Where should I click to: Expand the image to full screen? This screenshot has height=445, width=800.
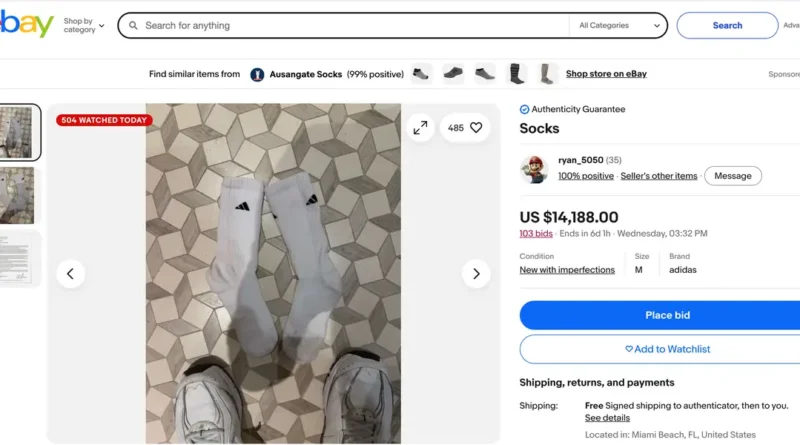click(420, 128)
